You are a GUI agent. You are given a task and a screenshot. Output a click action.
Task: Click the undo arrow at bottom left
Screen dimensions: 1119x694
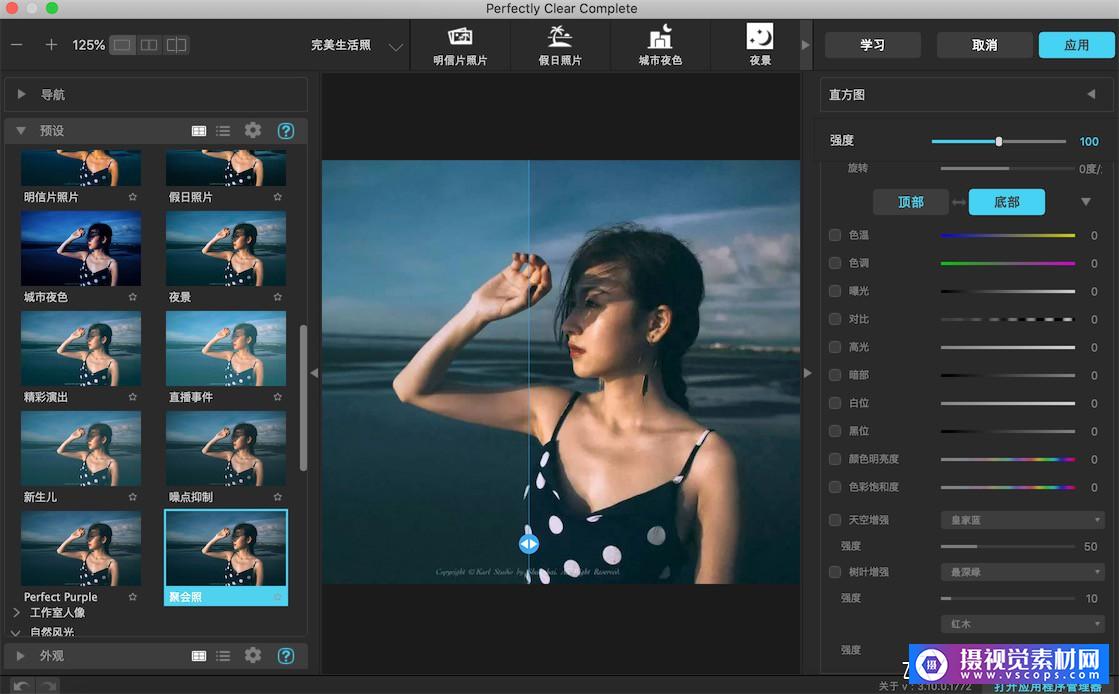(x=21, y=685)
